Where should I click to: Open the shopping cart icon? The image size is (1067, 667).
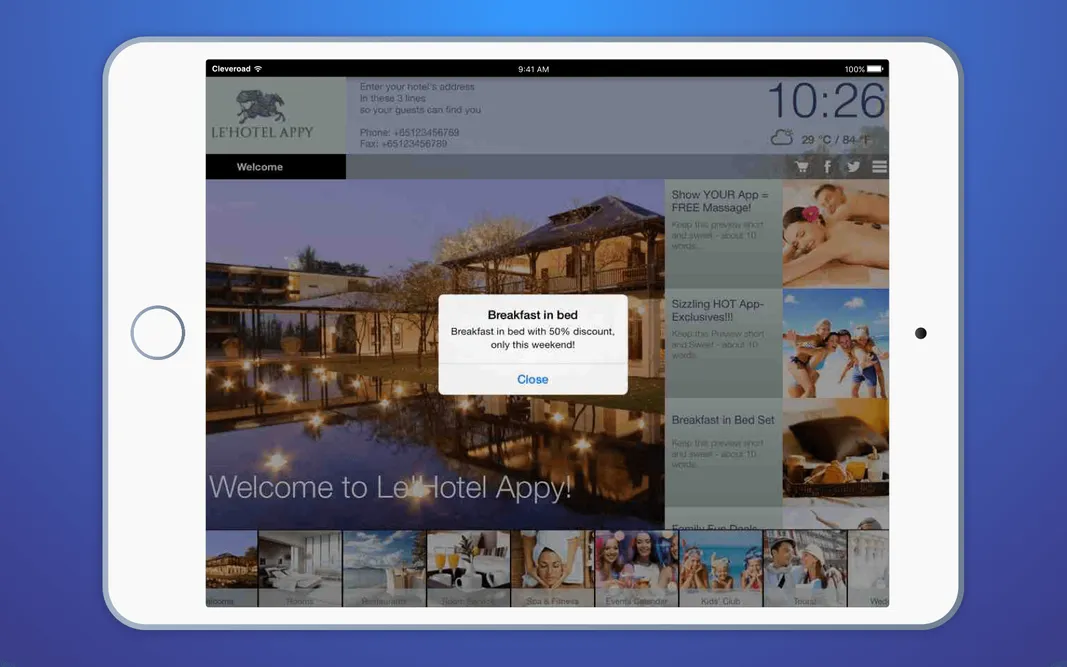click(x=802, y=166)
